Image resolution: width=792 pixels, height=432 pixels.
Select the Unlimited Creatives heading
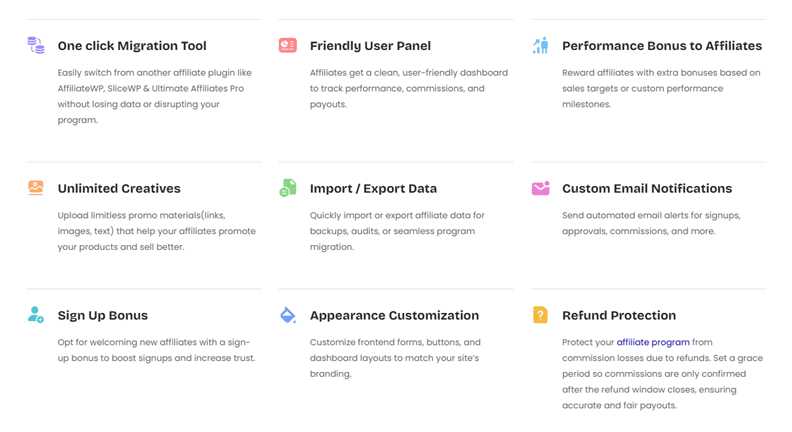(x=119, y=188)
